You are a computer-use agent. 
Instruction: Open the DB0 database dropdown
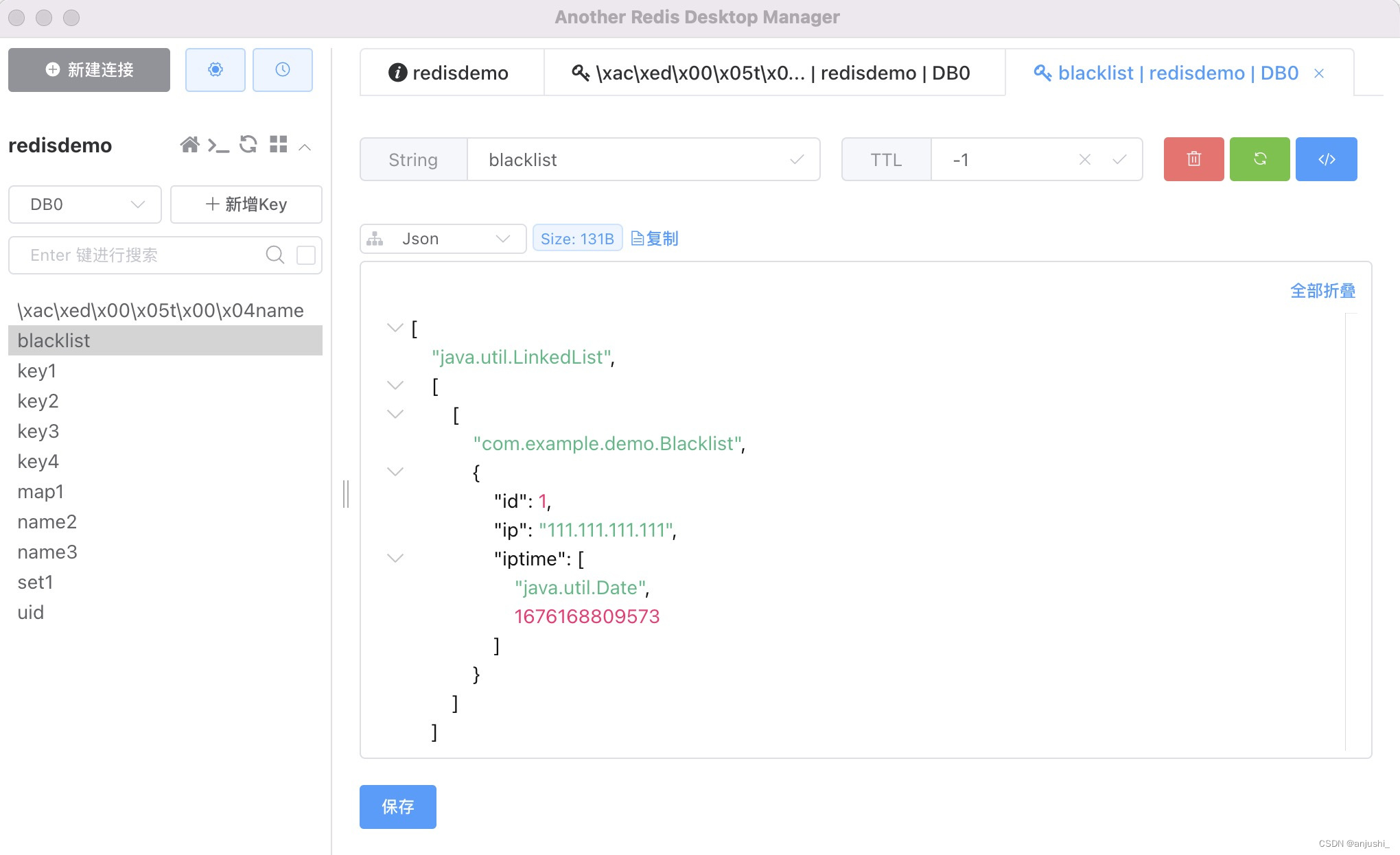[x=85, y=204]
